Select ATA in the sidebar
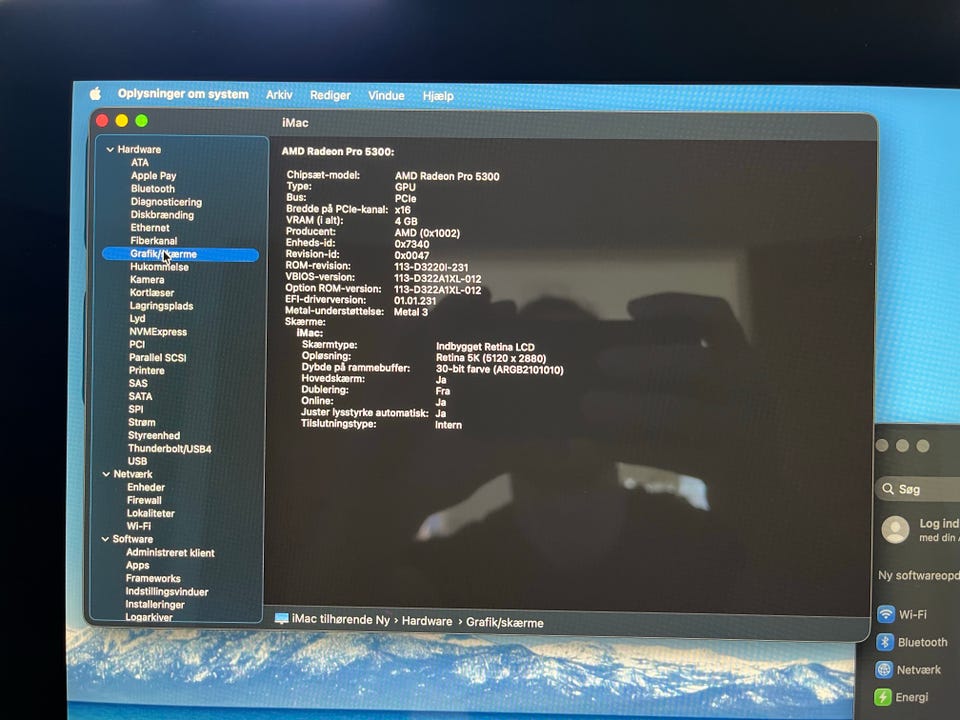 140,162
